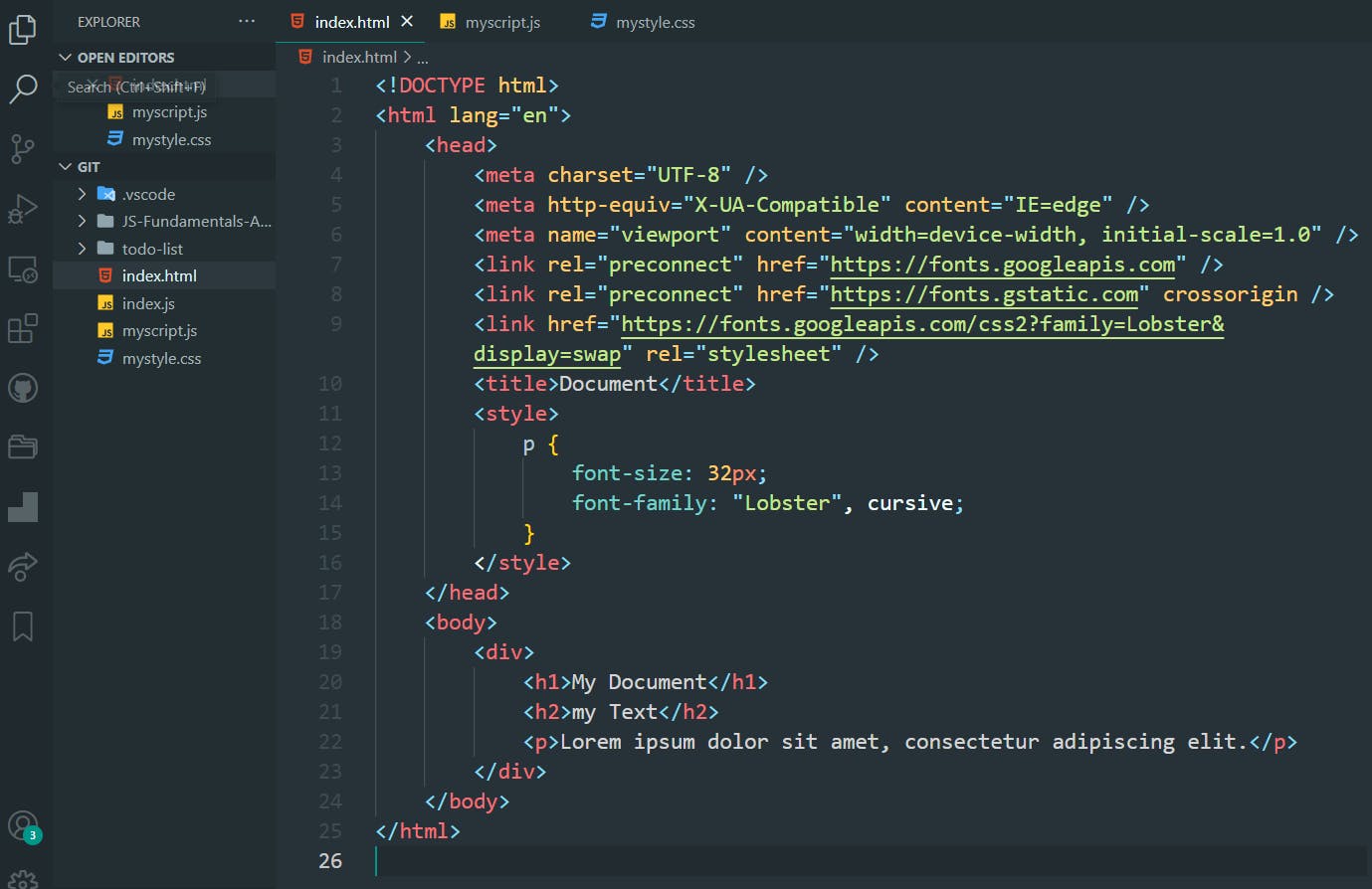
Task: Open the Search view magnifier icon
Action: pos(23,89)
